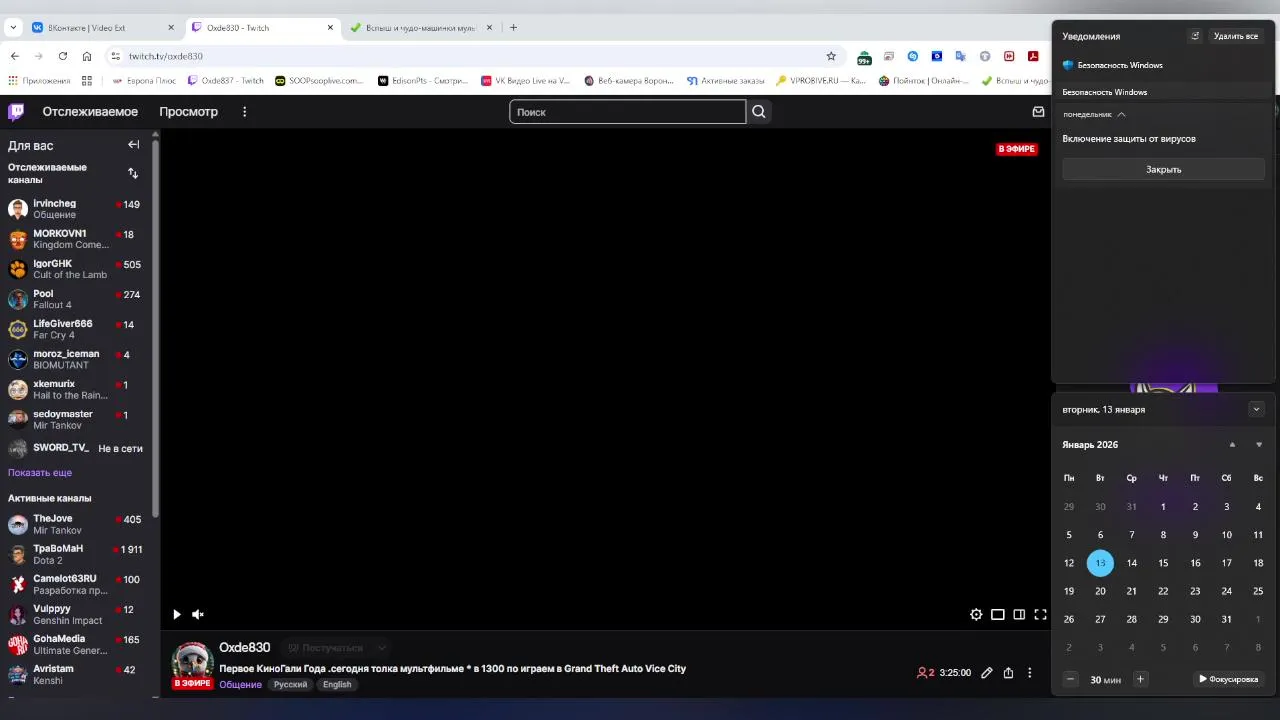The width and height of the screenshot is (1280, 720).
Task: Play the stream with the play button
Action: pos(177,614)
